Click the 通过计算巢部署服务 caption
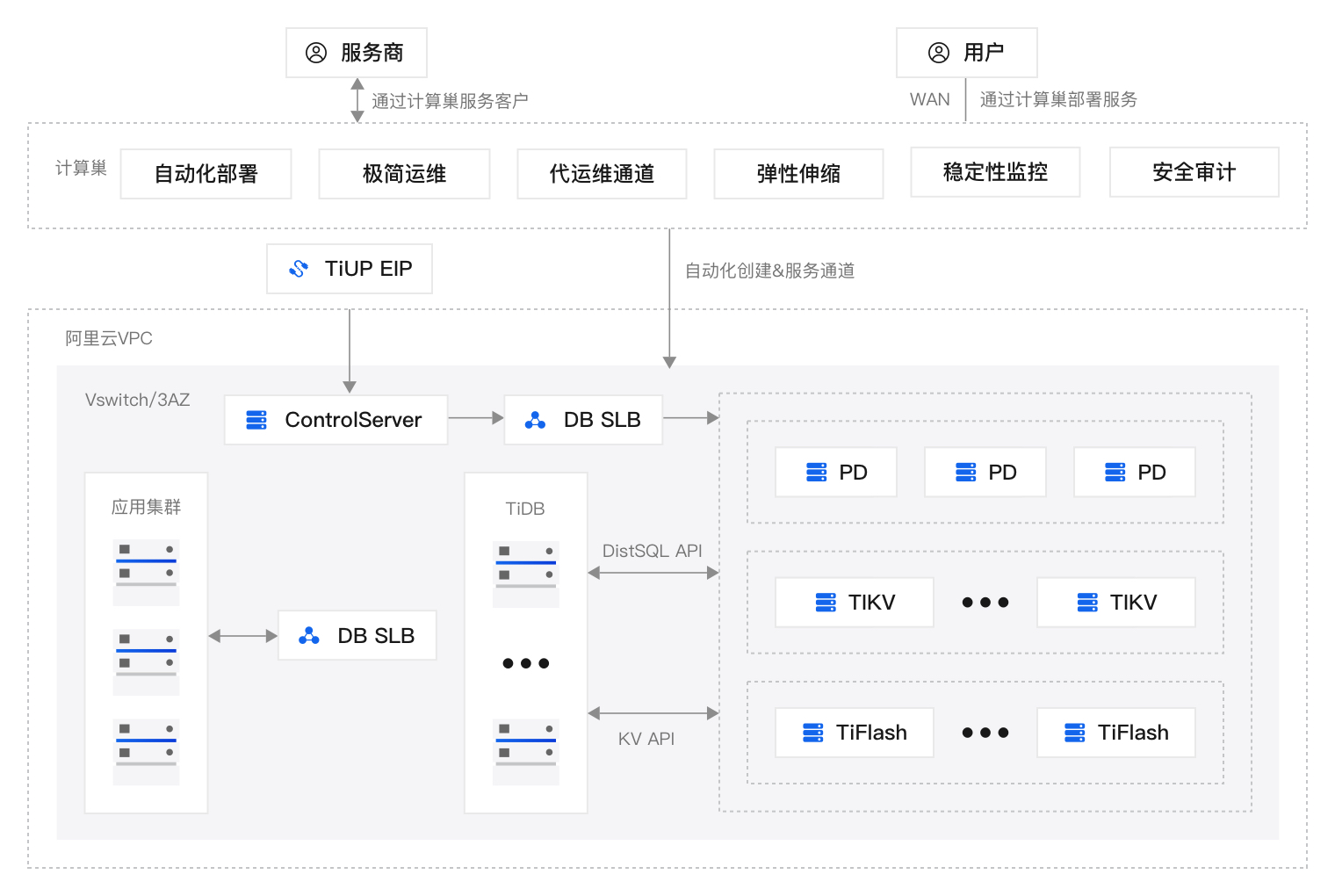The height and width of the screenshot is (896, 1335). pyautogui.click(x=1058, y=99)
